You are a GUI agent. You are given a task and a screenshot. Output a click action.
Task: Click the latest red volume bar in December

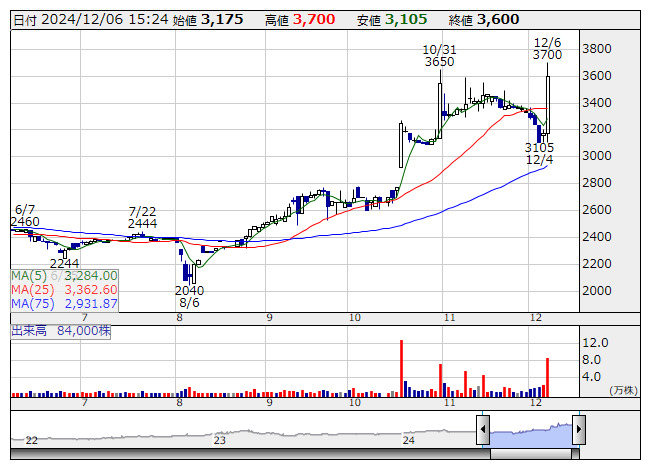(547, 377)
